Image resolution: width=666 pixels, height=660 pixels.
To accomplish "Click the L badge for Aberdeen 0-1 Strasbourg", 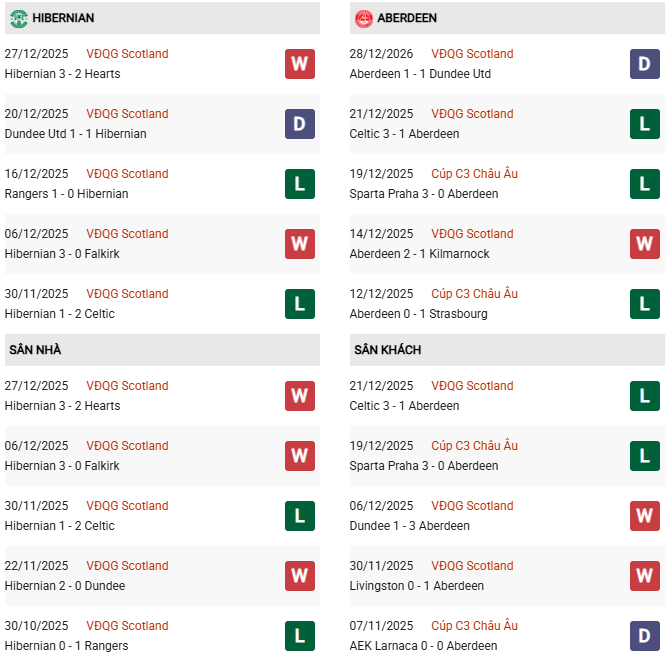I will 645,304.
